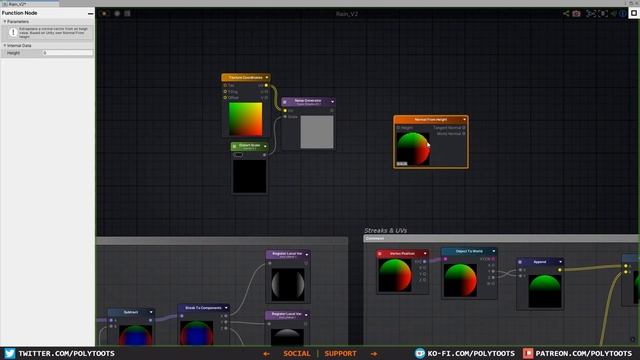Open the Append node dropdown arrow
This screenshot has height=360, width=640.
560,262
